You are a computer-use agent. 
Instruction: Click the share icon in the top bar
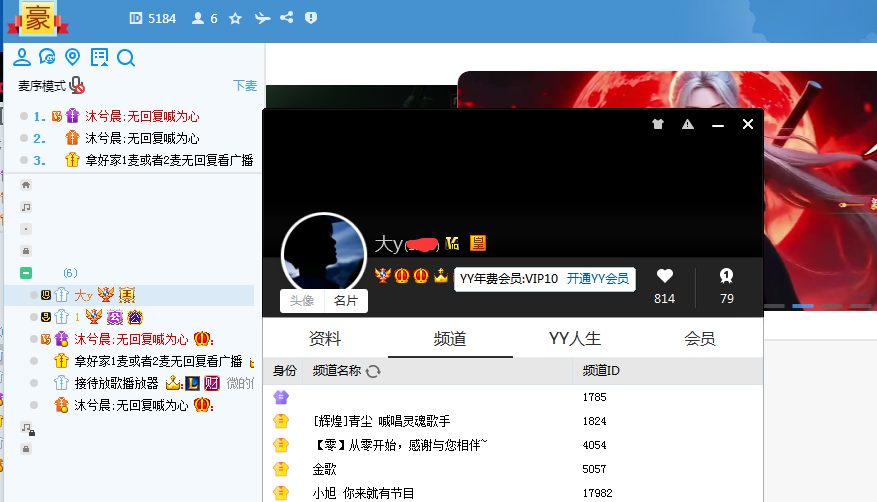[x=287, y=18]
